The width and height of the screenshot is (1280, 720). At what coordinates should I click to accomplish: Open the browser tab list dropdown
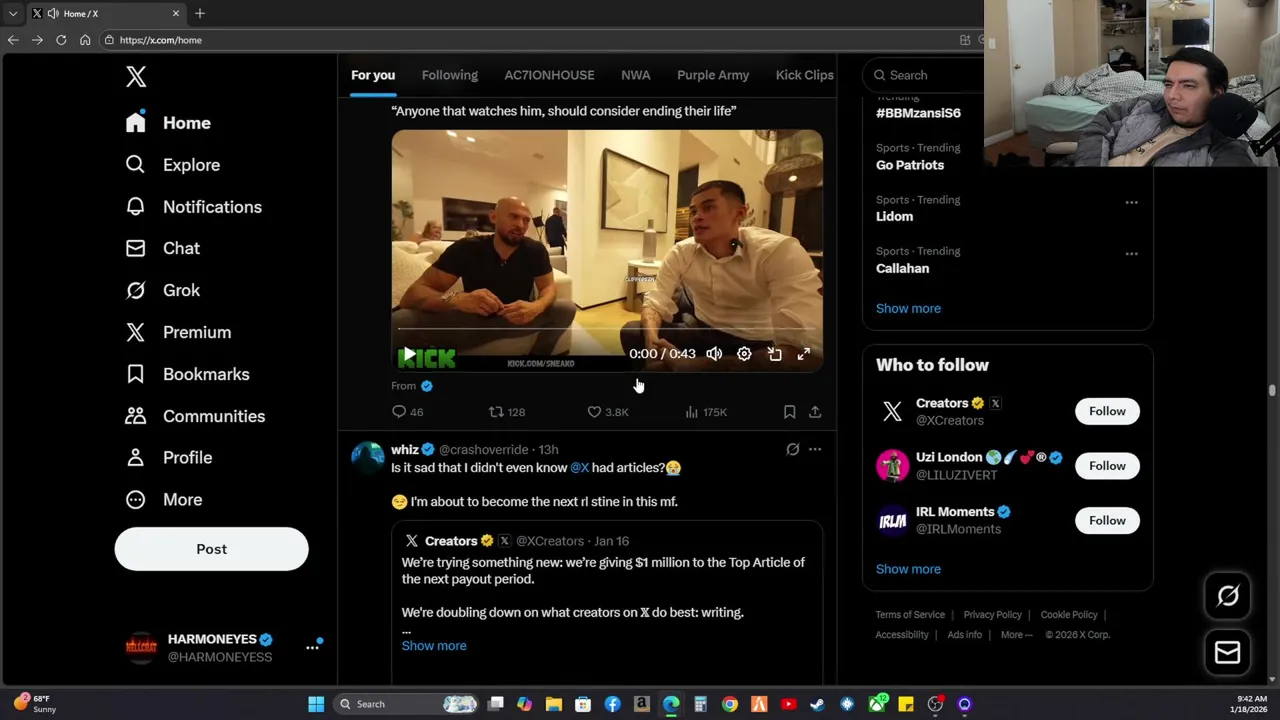coord(13,13)
